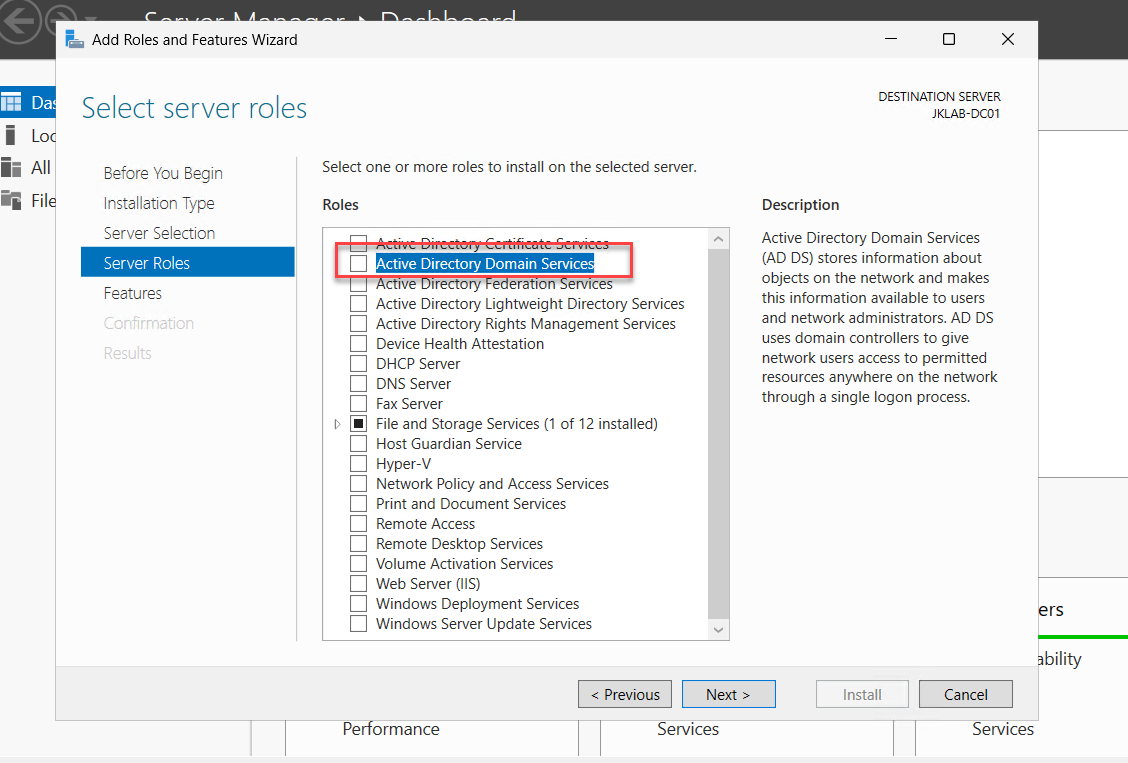Select the DHCP Server role label
1128x763 pixels.
(418, 364)
